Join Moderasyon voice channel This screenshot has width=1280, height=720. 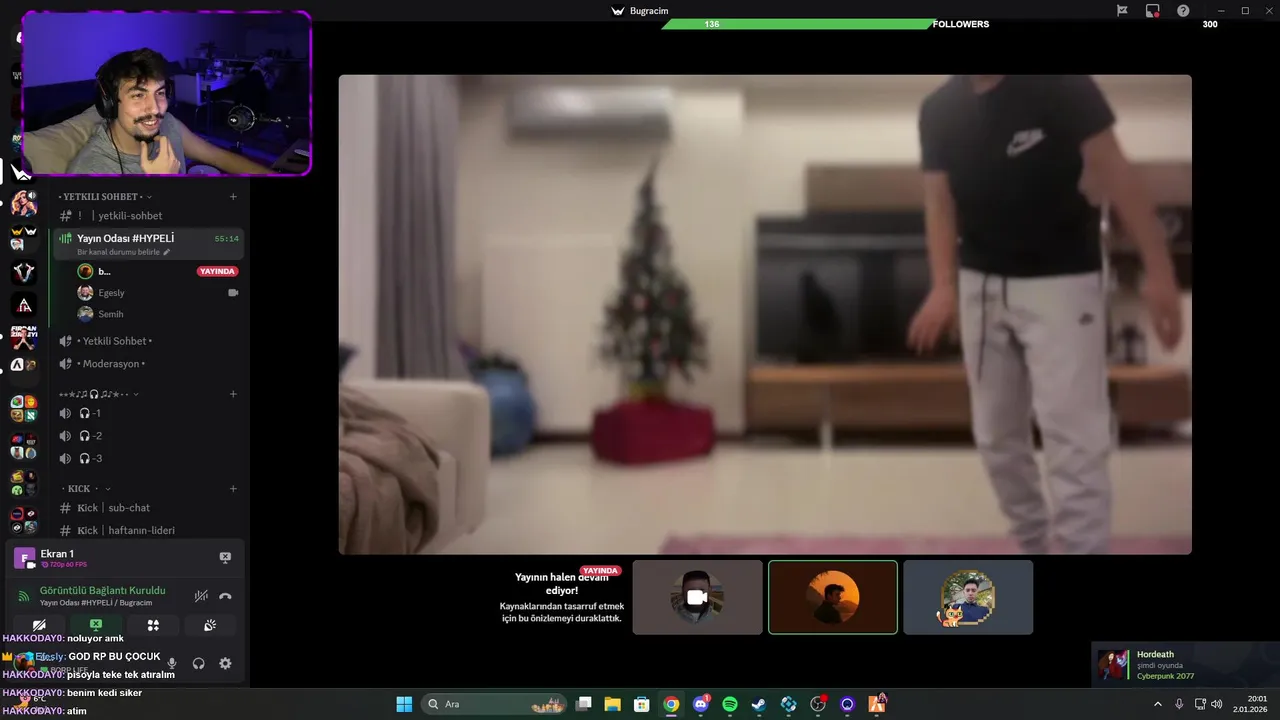pos(148,364)
